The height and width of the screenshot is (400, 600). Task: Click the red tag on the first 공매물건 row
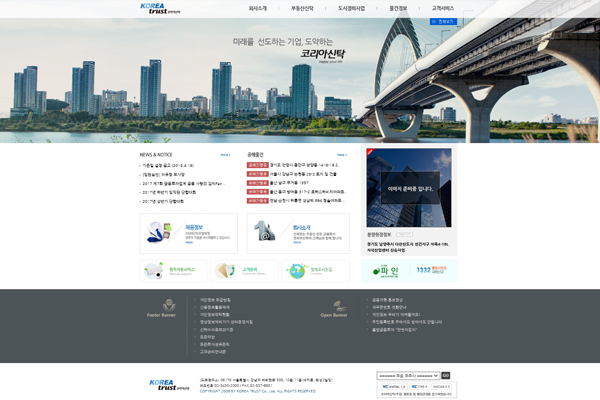pos(258,165)
